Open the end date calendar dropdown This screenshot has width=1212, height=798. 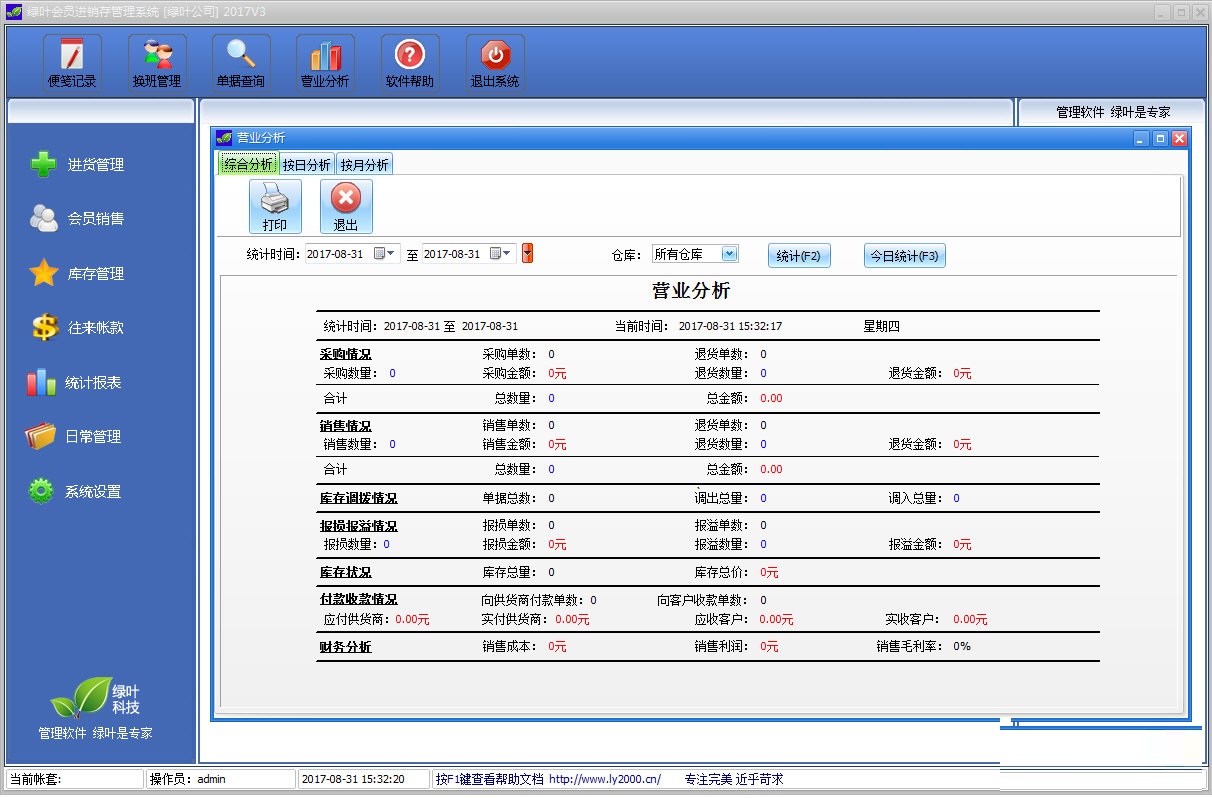coord(502,254)
